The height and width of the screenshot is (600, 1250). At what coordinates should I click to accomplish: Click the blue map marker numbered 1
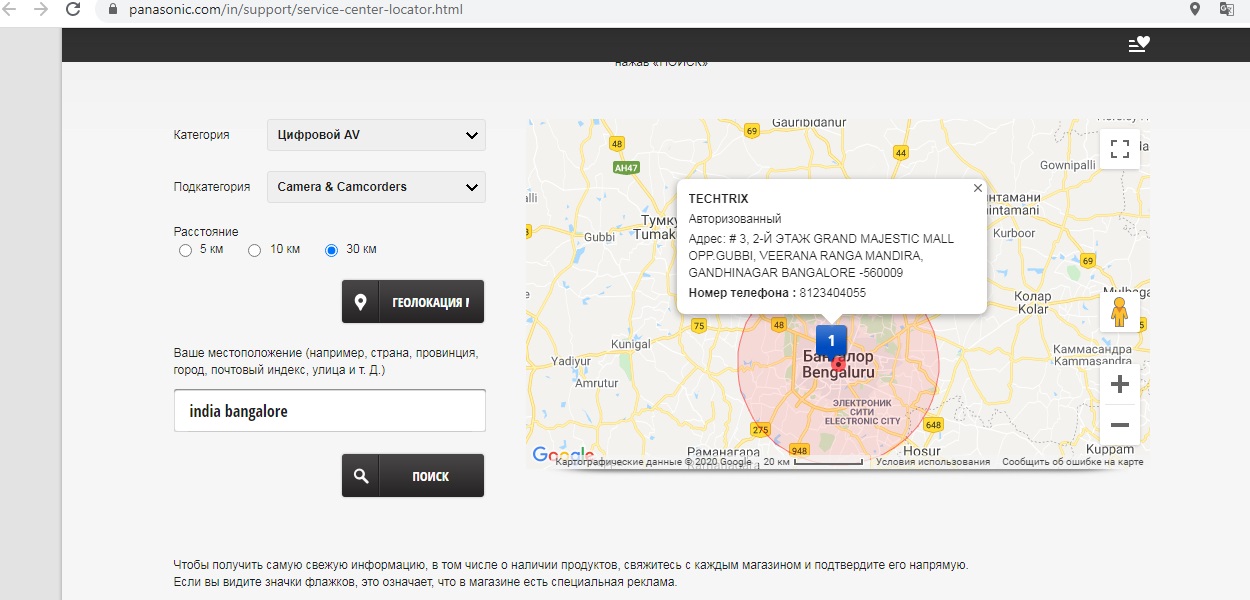831,340
